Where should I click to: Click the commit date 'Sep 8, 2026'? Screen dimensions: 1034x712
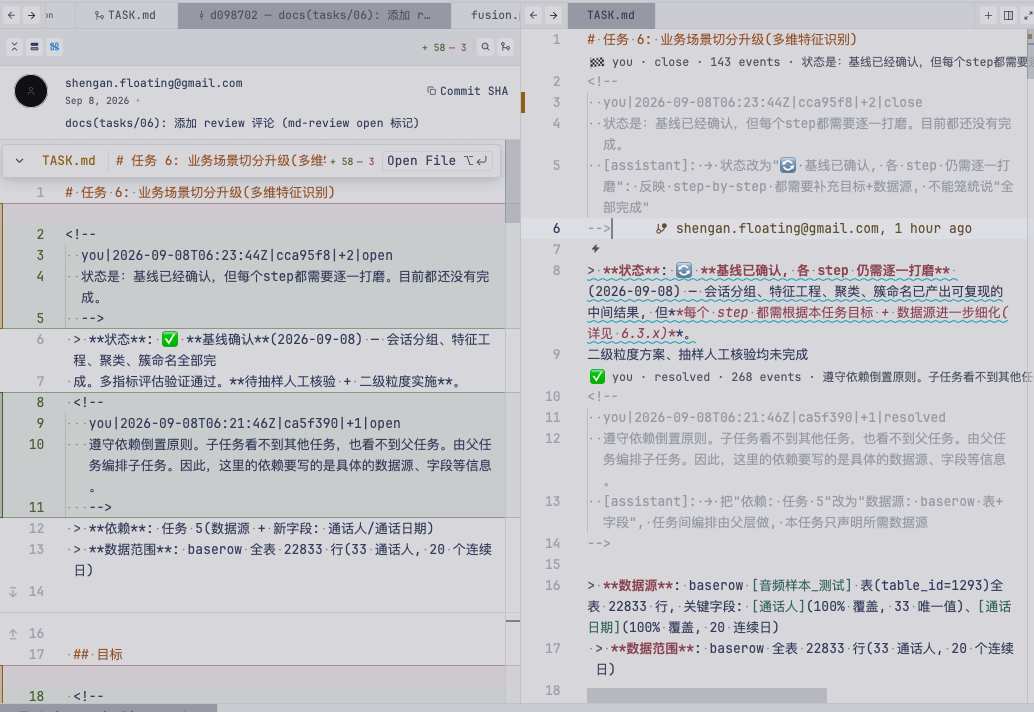[x=97, y=101]
